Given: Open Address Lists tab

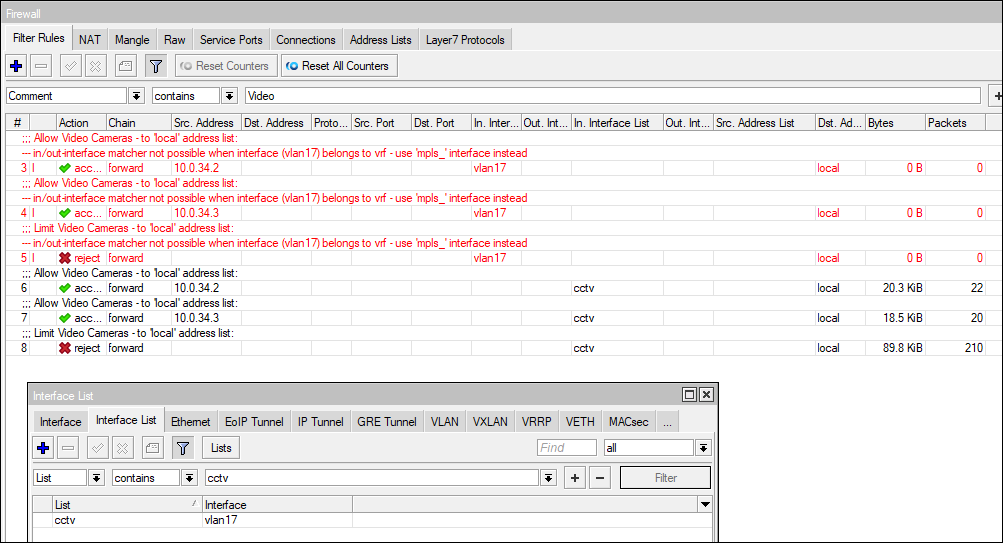Looking at the screenshot, I should (381, 40).
